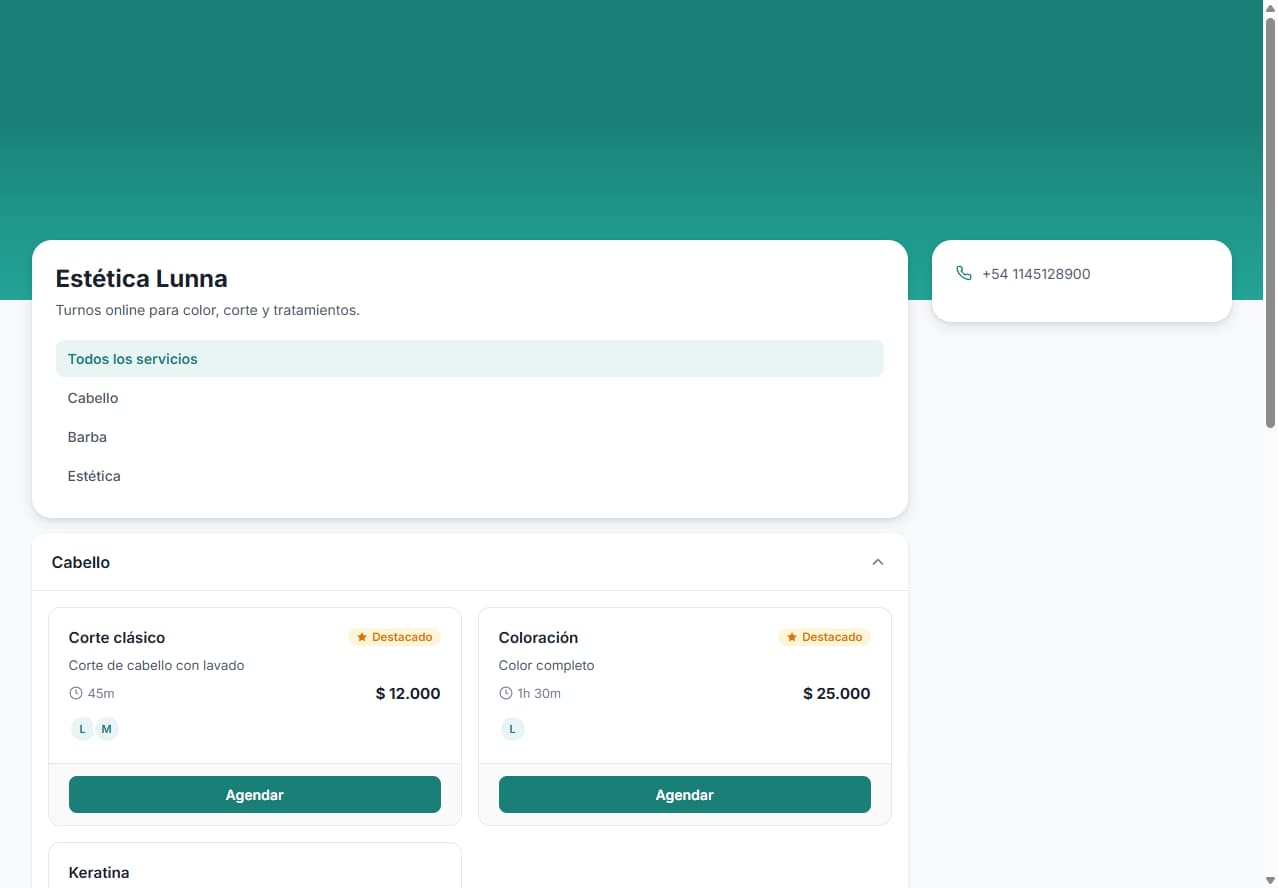Image resolution: width=1278 pixels, height=888 pixels.
Task: Click the Corte clásico service title
Action: (117, 638)
